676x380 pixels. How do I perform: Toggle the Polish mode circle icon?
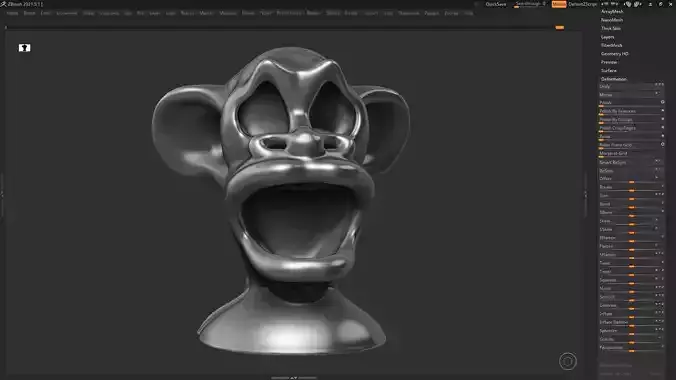(663, 102)
